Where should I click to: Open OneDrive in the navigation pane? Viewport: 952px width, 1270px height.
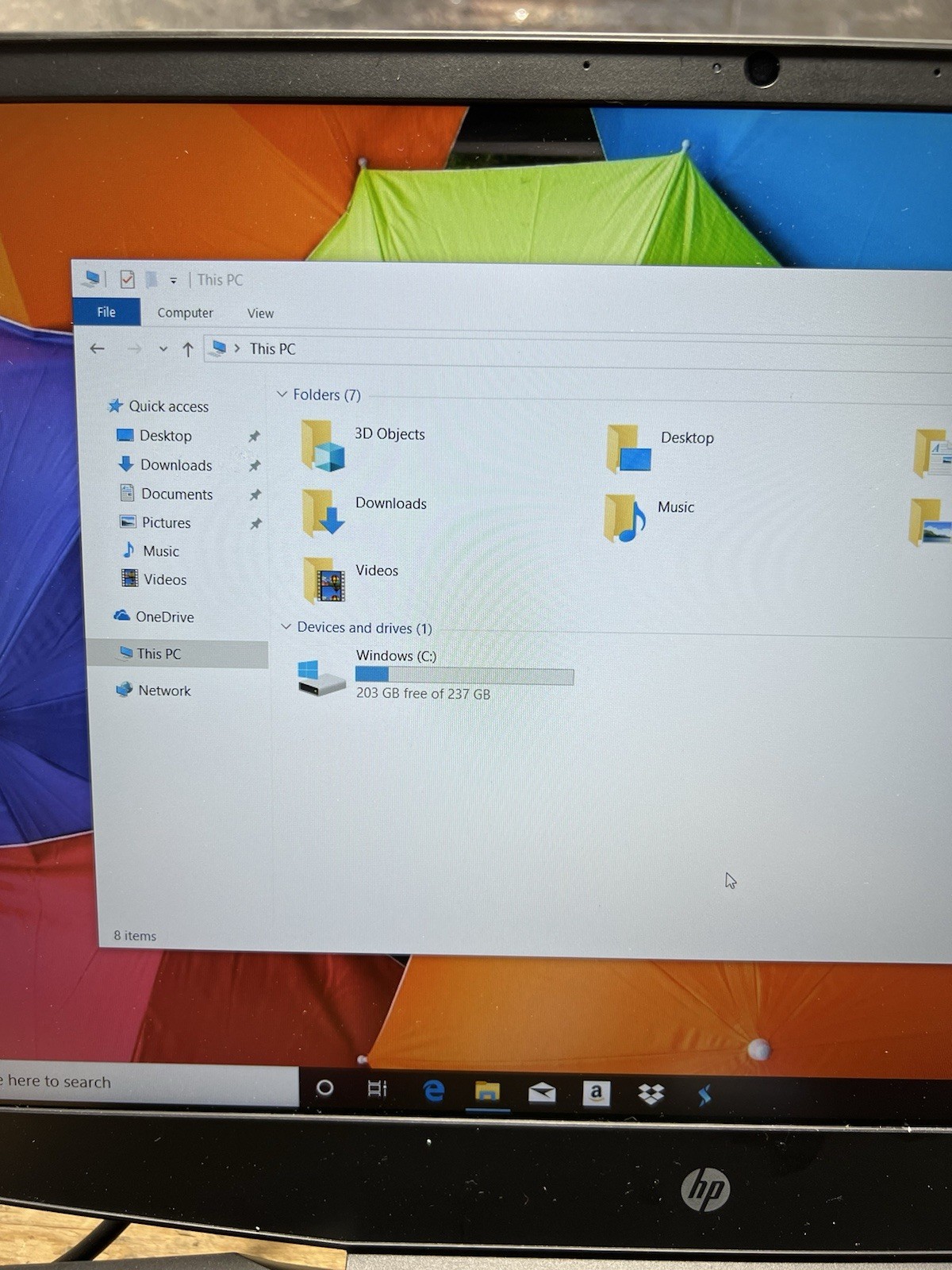point(154,616)
